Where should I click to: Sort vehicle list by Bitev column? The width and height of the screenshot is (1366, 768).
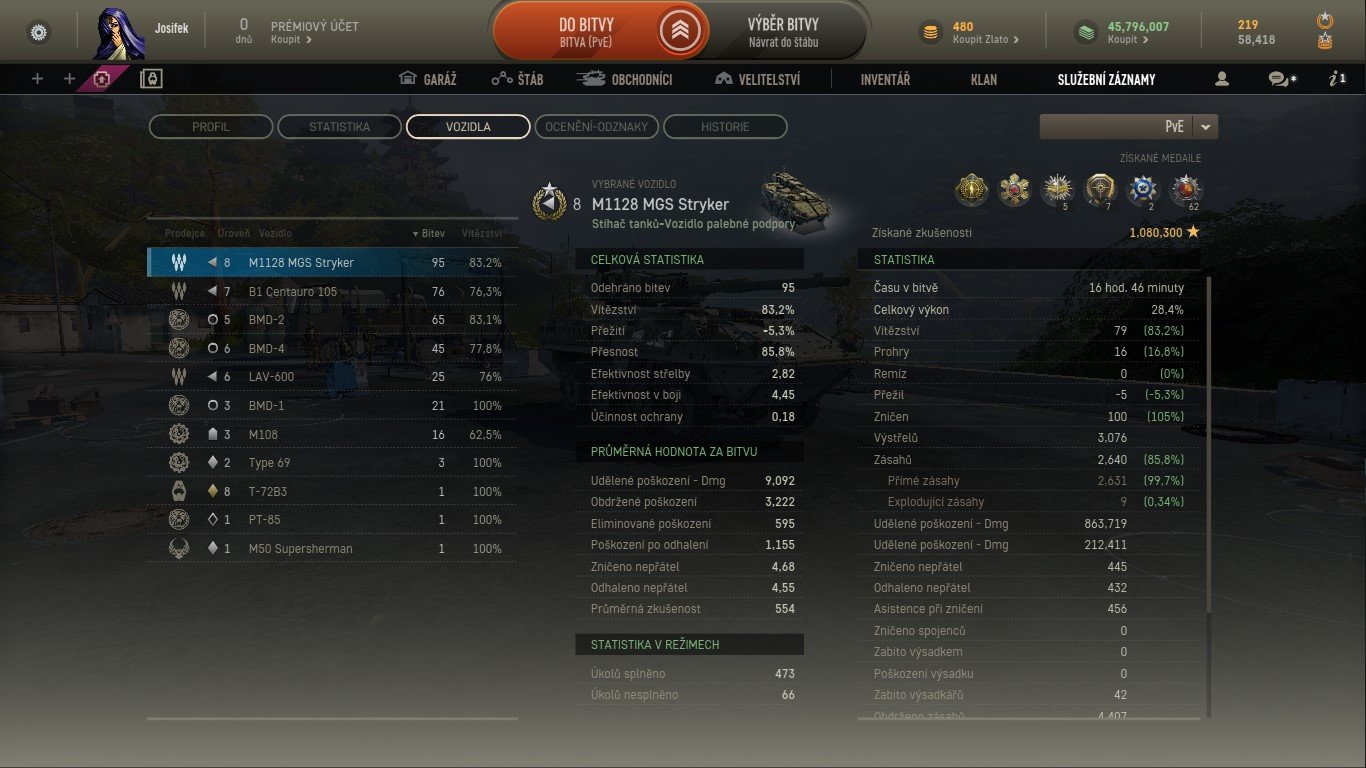click(x=429, y=233)
